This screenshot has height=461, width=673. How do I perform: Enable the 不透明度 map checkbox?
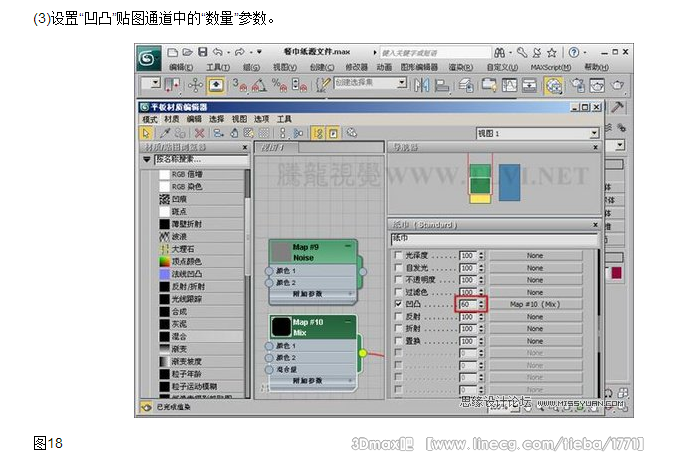coord(398,279)
